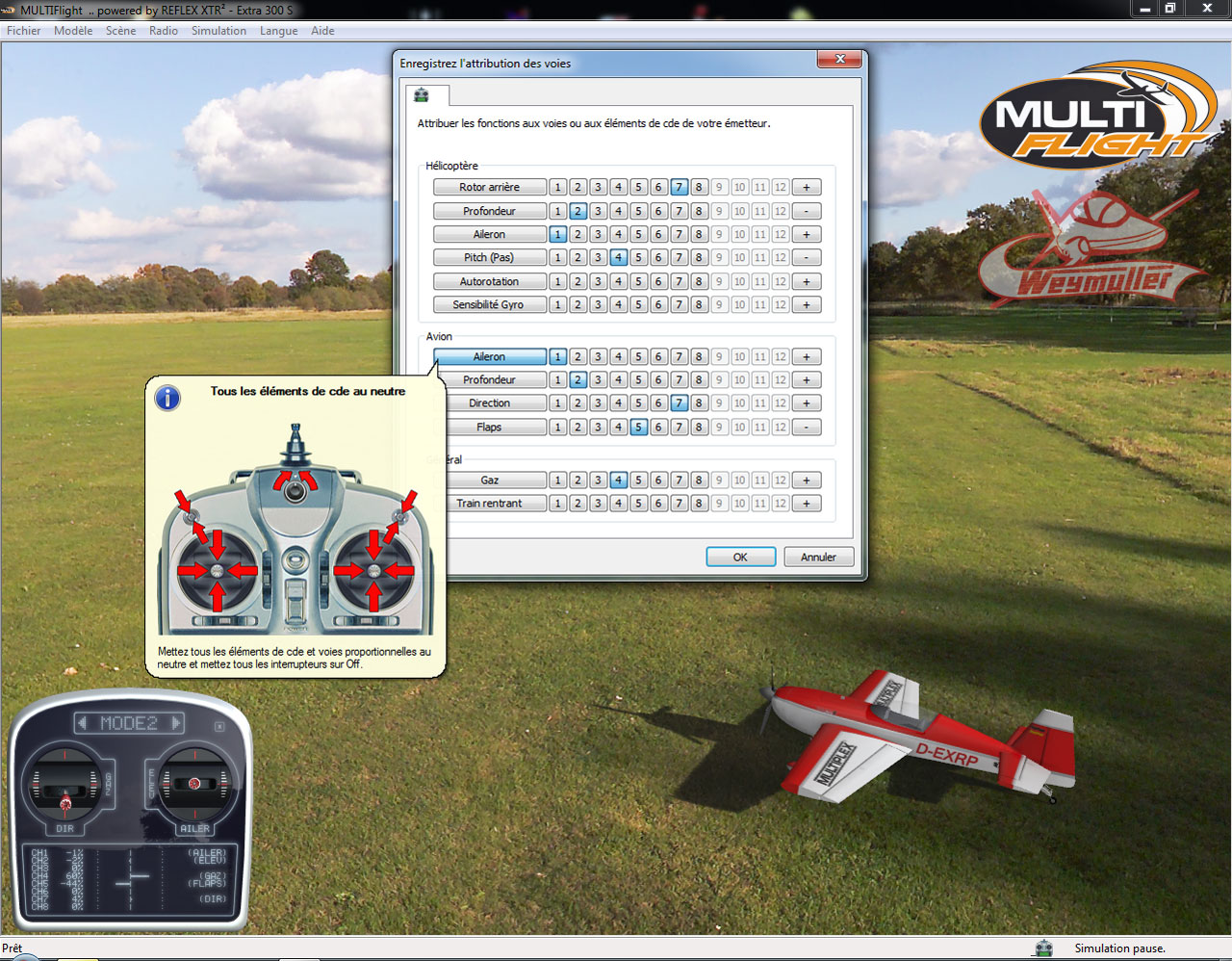Assign channel 7 to Direction
This screenshot has width=1232, height=961.
pos(679,403)
